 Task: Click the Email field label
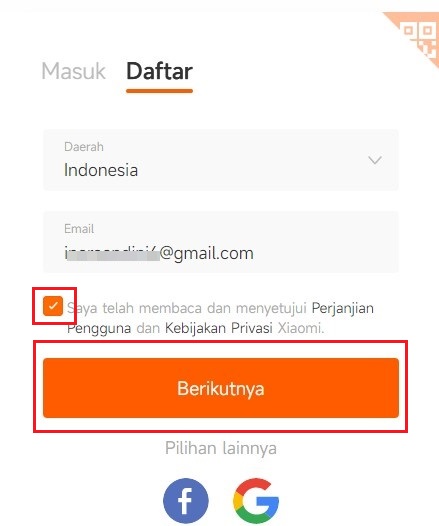pyautogui.click(x=79, y=229)
